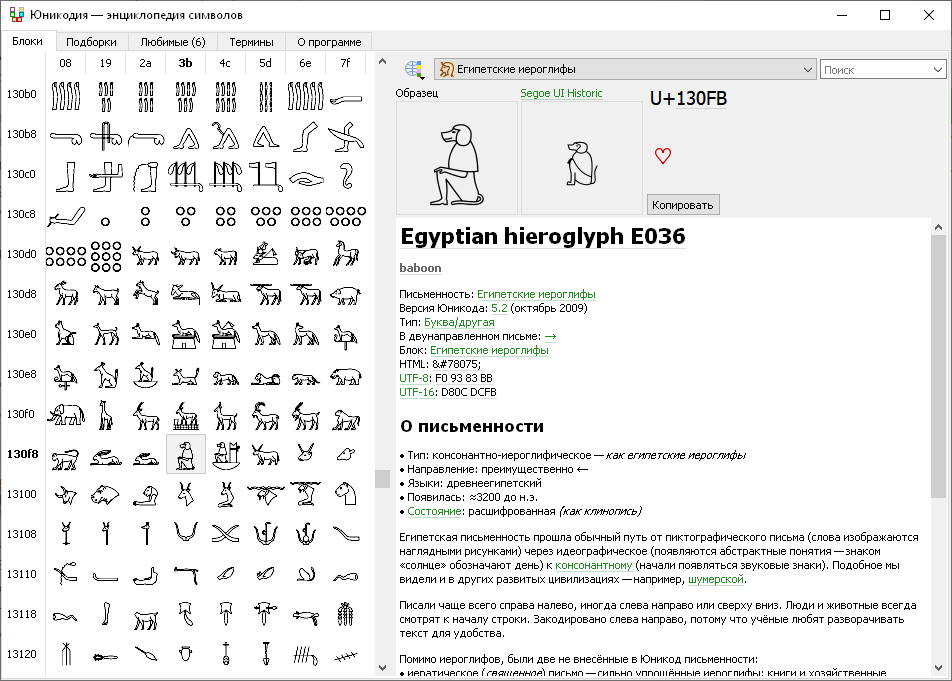Follow the UTF-16 link

pos(417,392)
